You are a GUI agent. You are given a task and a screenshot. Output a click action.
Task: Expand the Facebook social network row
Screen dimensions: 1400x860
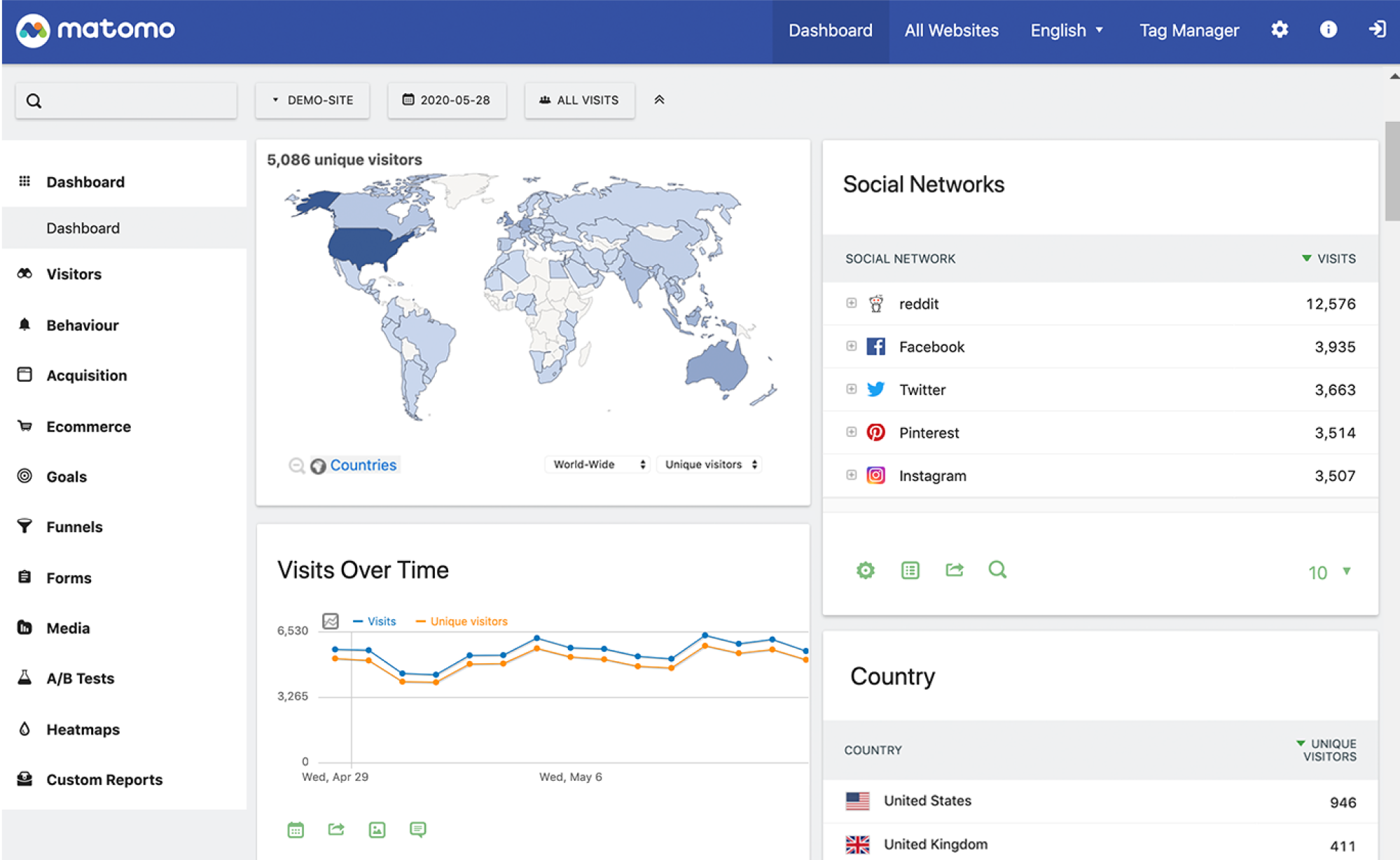[x=851, y=346]
